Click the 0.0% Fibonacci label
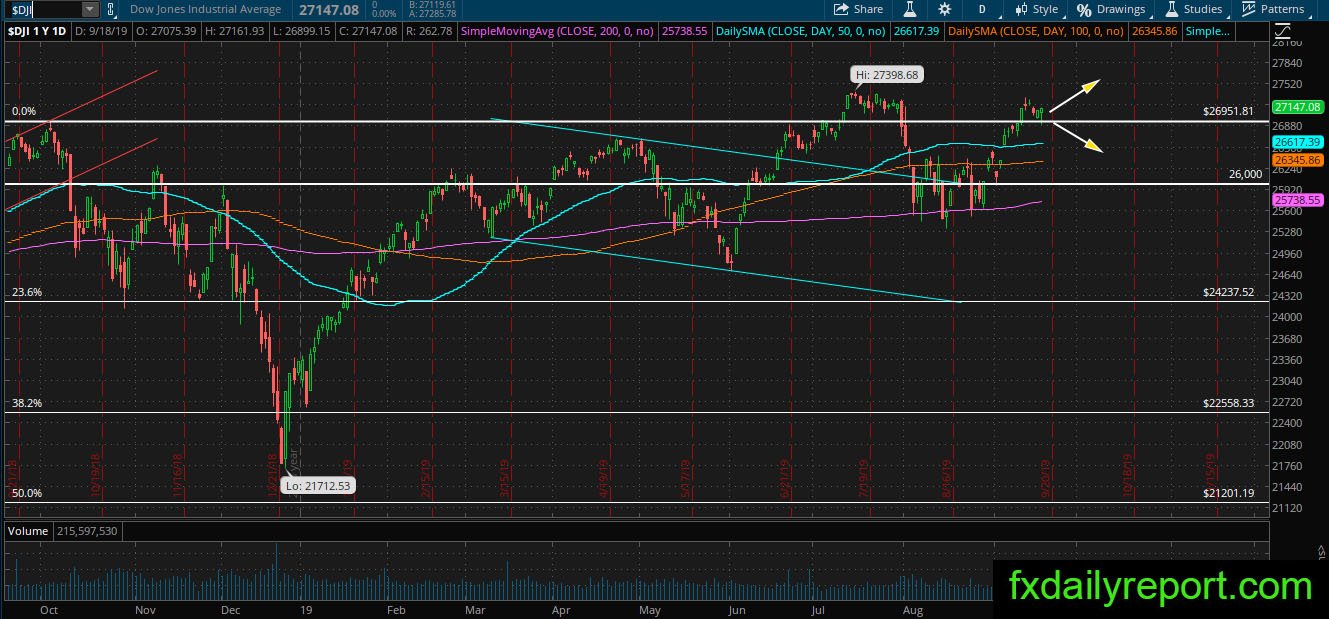 click(23, 111)
